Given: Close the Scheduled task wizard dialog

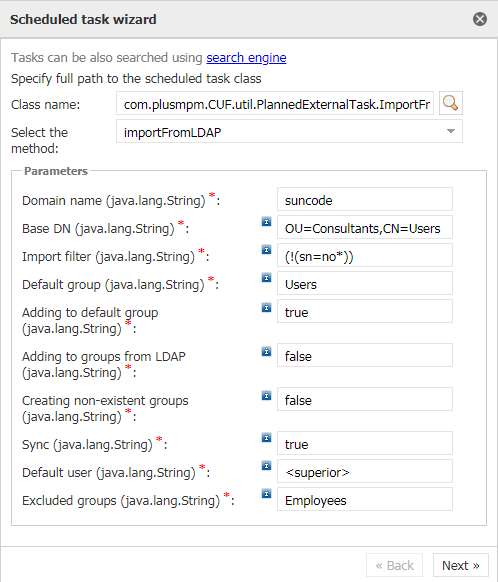Looking at the screenshot, I should [480, 19].
